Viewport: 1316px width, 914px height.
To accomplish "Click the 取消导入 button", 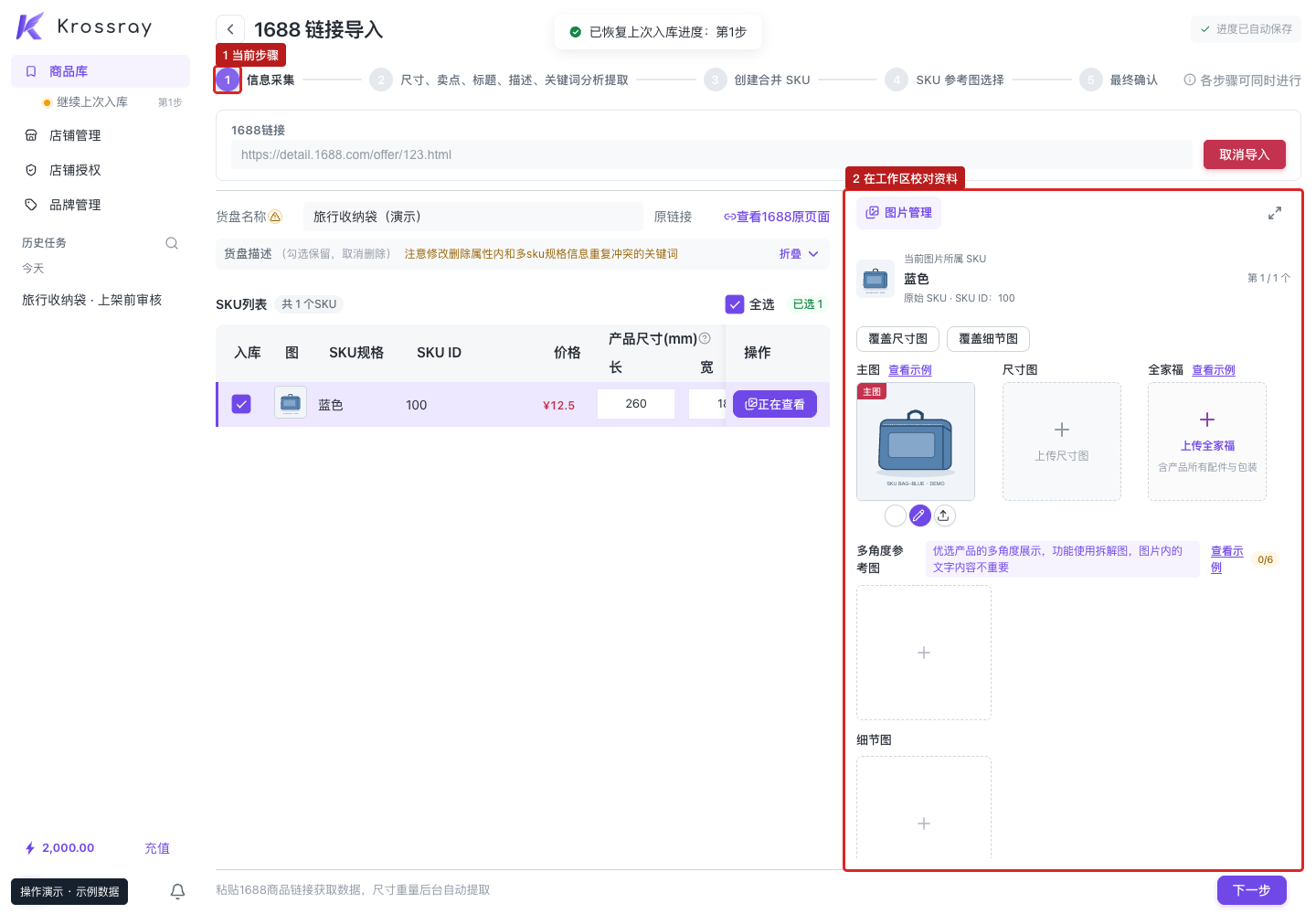I will pyautogui.click(x=1245, y=154).
